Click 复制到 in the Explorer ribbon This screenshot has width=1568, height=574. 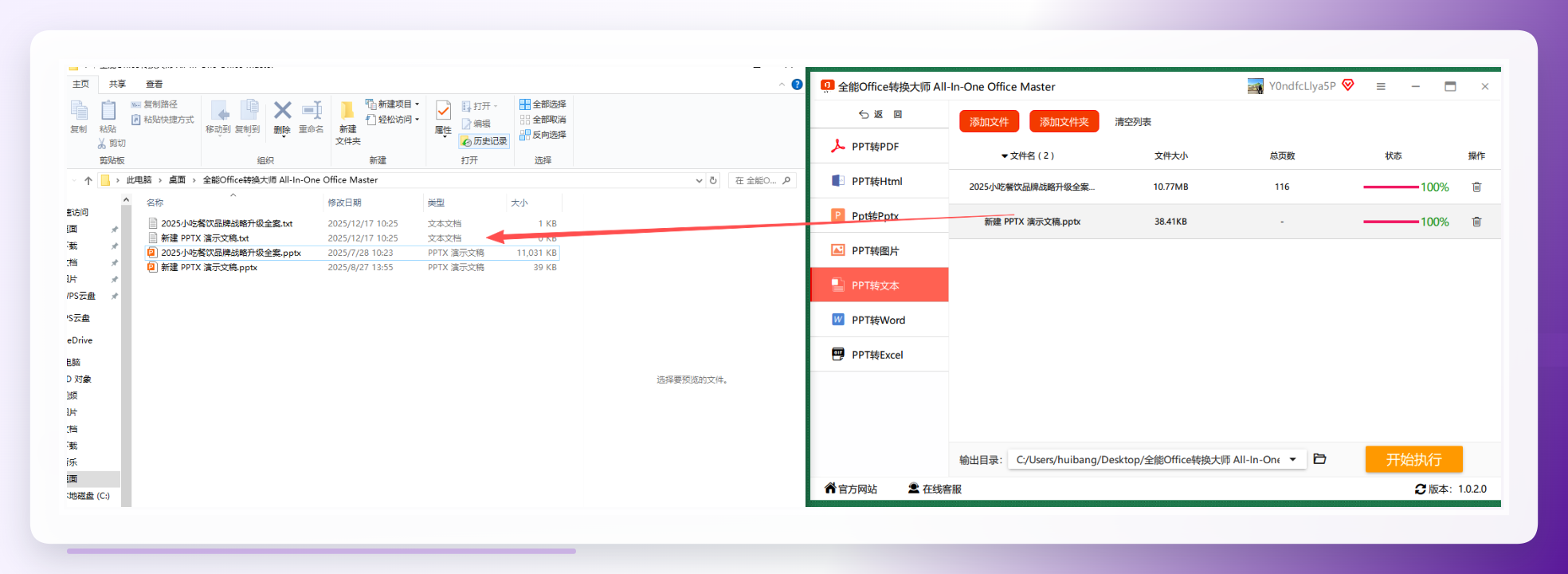pyautogui.click(x=248, y=117)
